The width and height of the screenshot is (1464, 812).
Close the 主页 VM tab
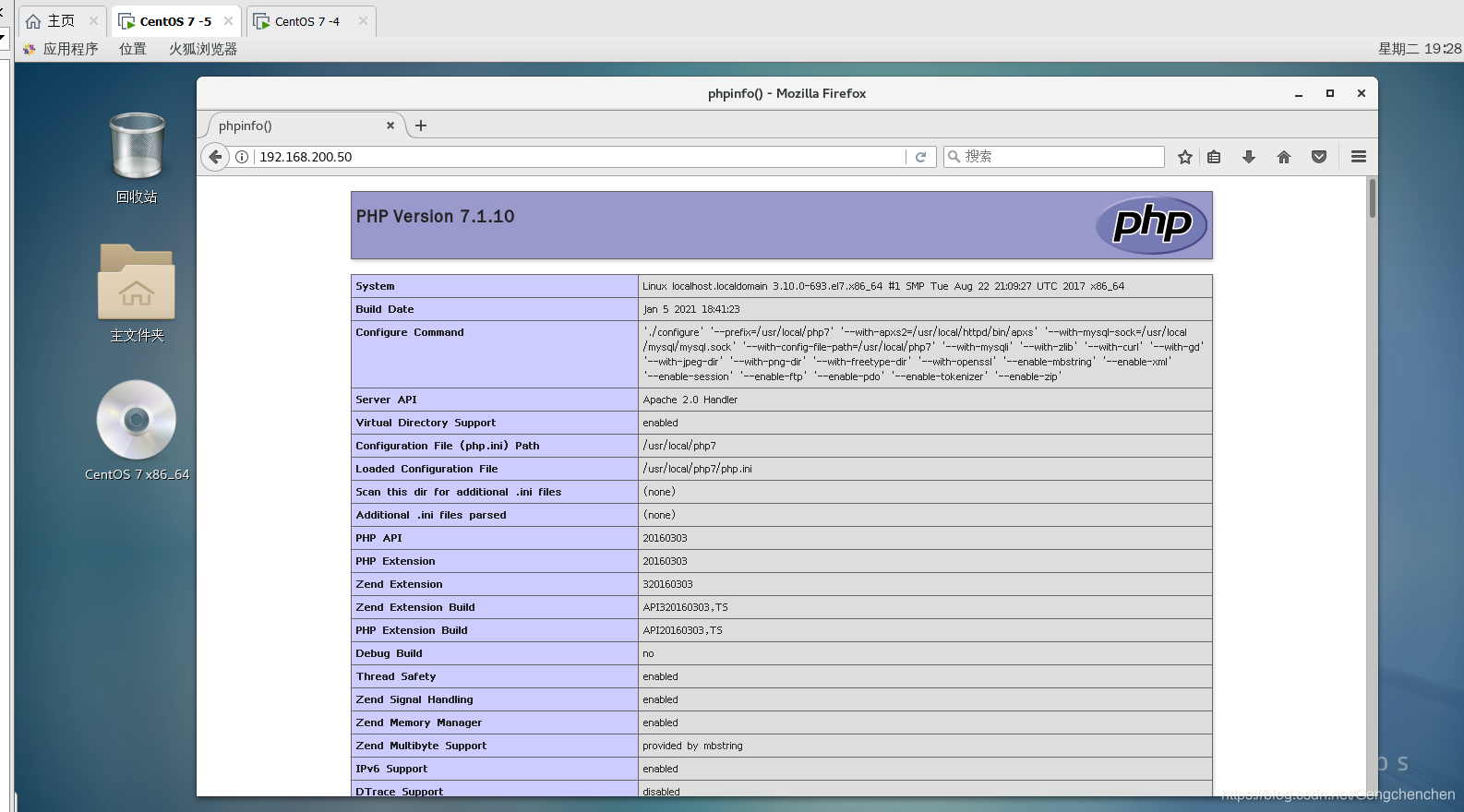coord(93,21)
